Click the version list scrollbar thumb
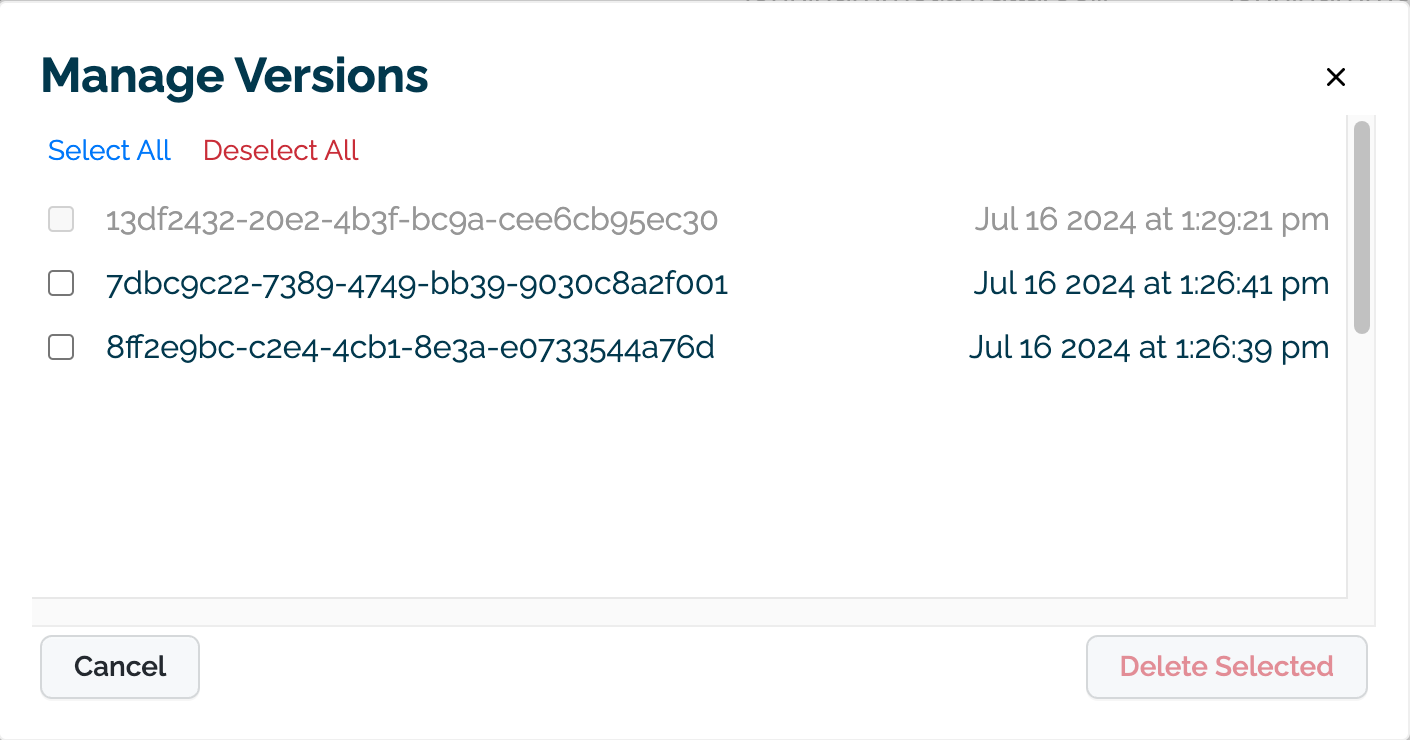The height and width of the screenshot is (740, 1410). pos(1361,226)
